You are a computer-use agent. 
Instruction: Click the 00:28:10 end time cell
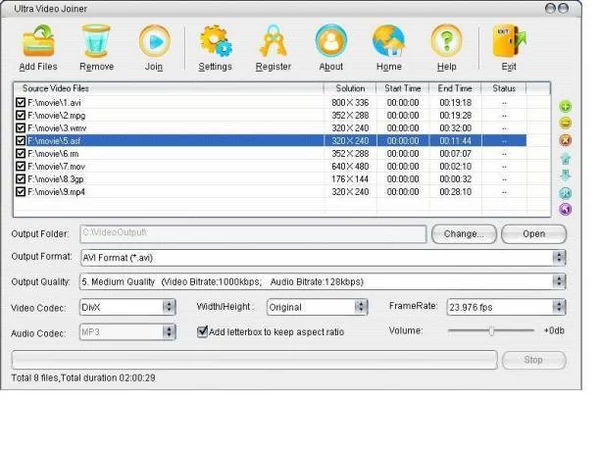coord(455,191)
